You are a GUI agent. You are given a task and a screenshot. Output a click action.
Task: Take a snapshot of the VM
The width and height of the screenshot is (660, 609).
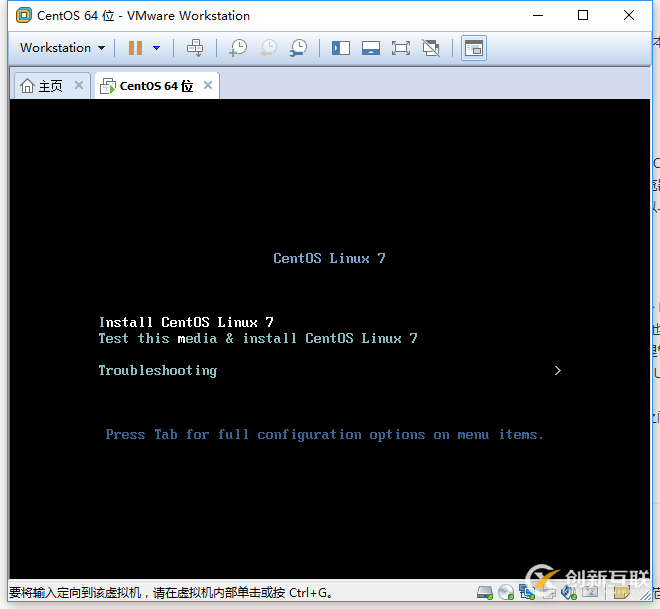coord(238,48)
